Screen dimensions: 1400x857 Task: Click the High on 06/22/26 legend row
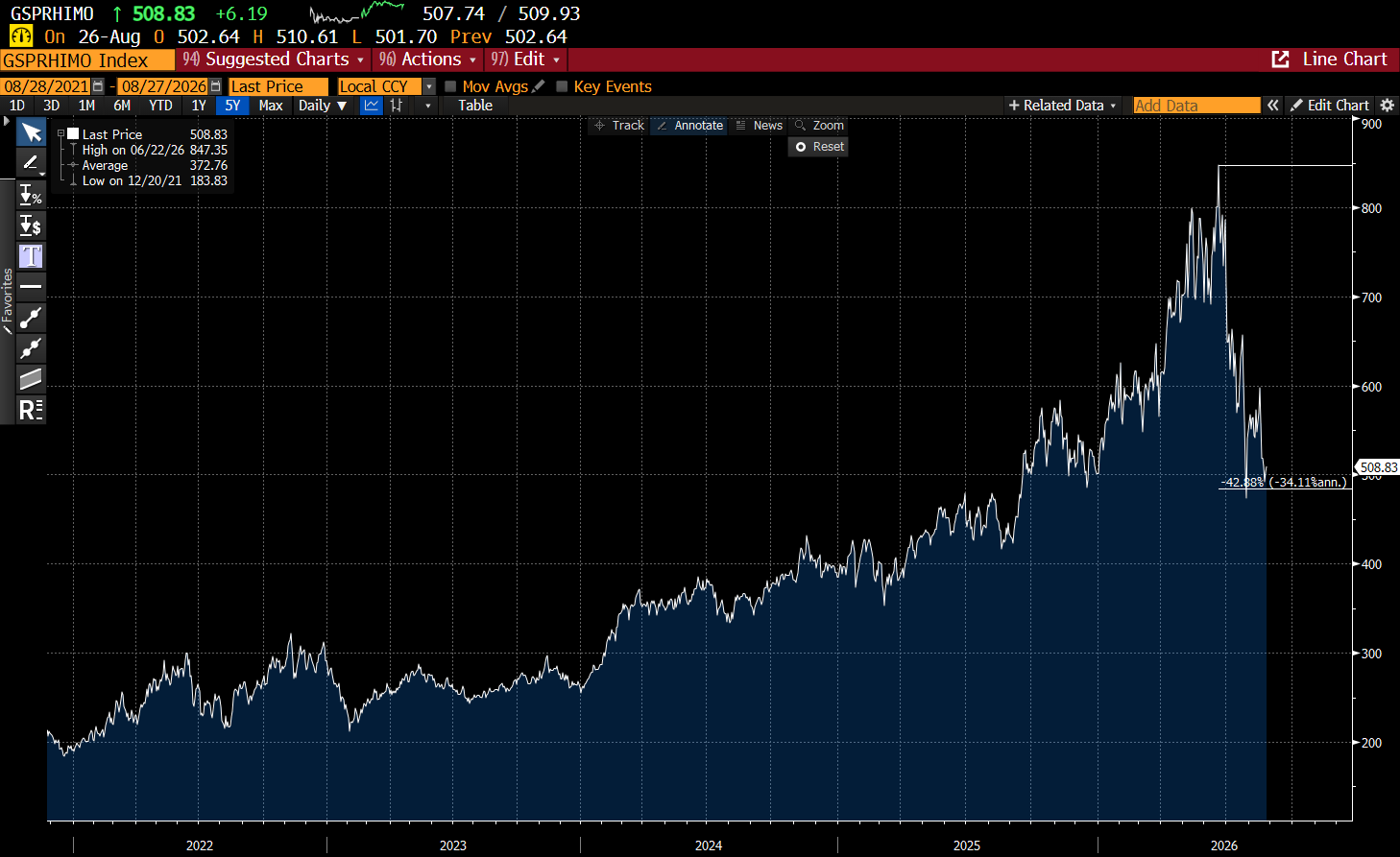pos(154,150)
